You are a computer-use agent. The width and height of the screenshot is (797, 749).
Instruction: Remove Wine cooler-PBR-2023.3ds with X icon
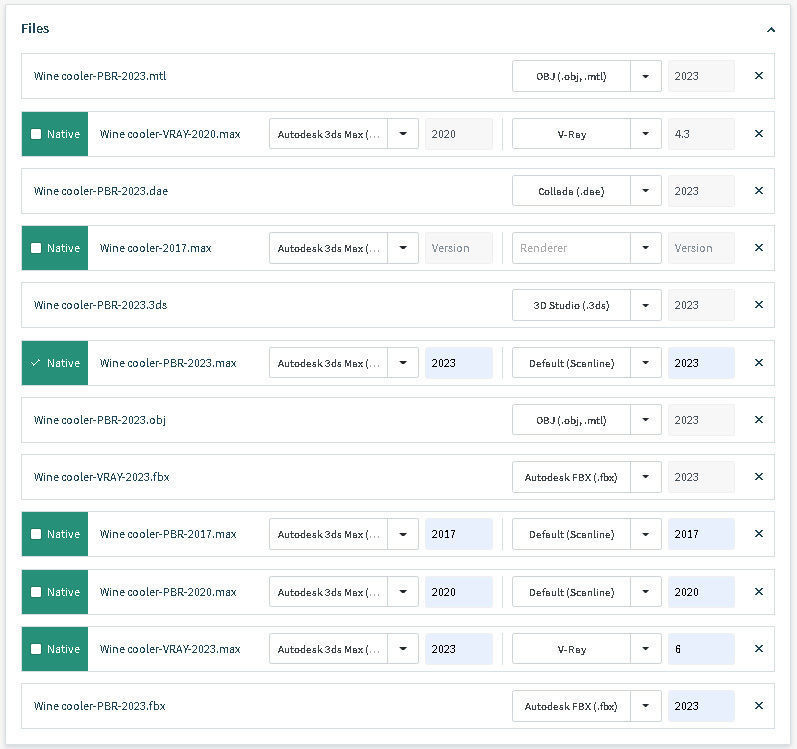coord(758,305)
